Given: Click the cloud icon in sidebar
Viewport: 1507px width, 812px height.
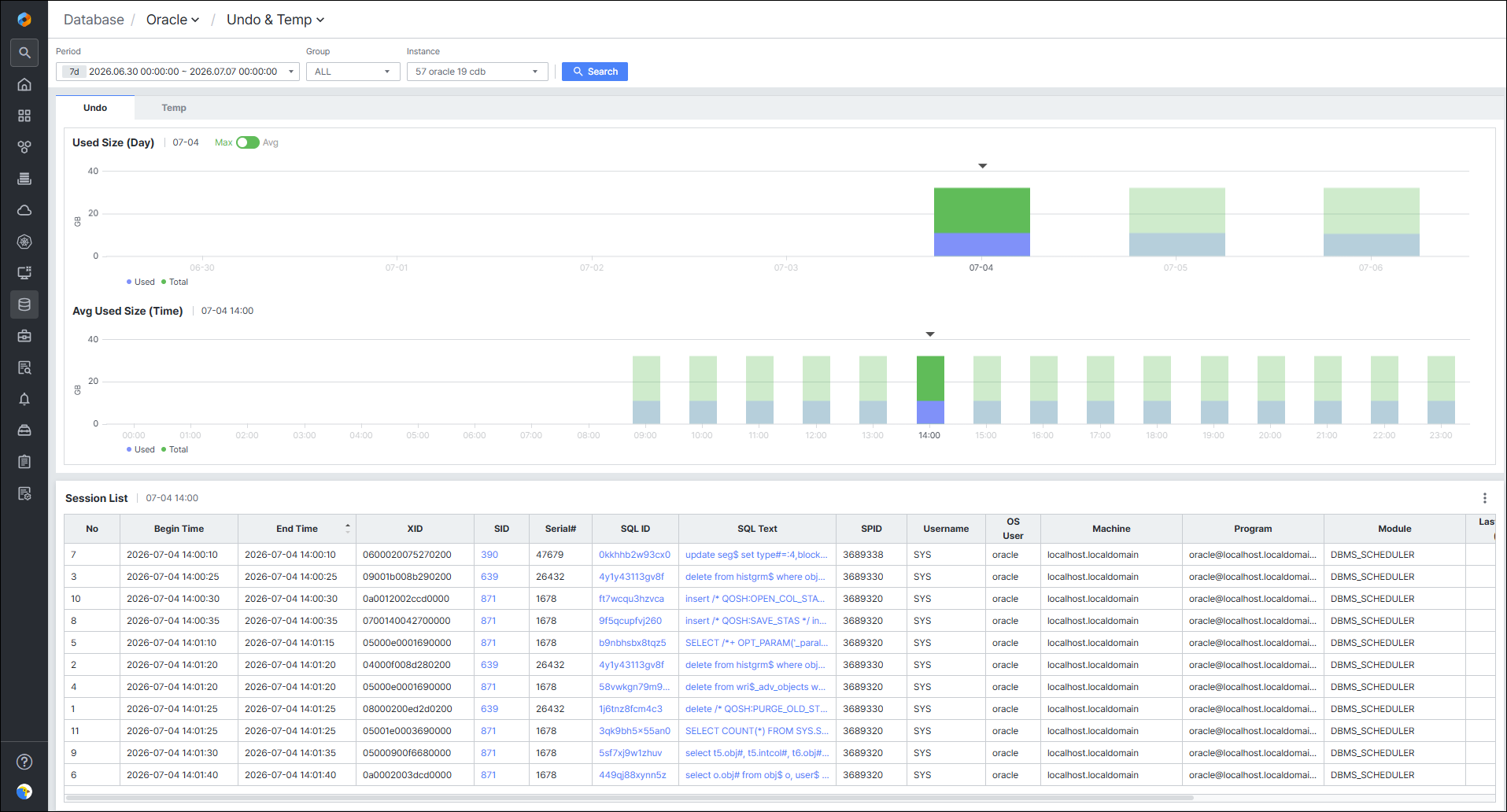Looking at the screenshot, I should point(24,210).
